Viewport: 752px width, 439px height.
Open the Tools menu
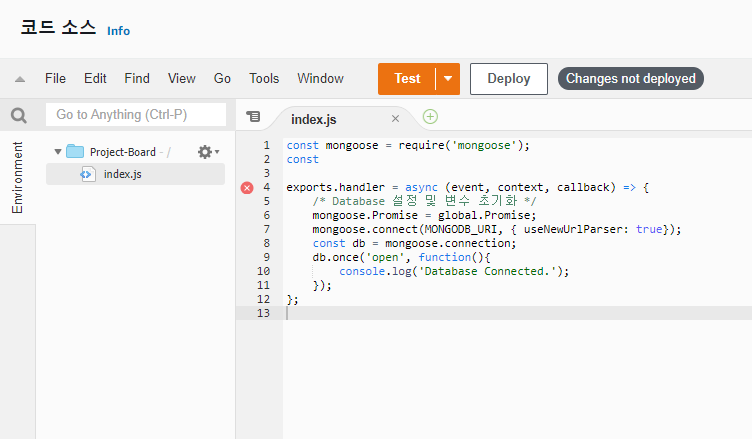point(264,79)
